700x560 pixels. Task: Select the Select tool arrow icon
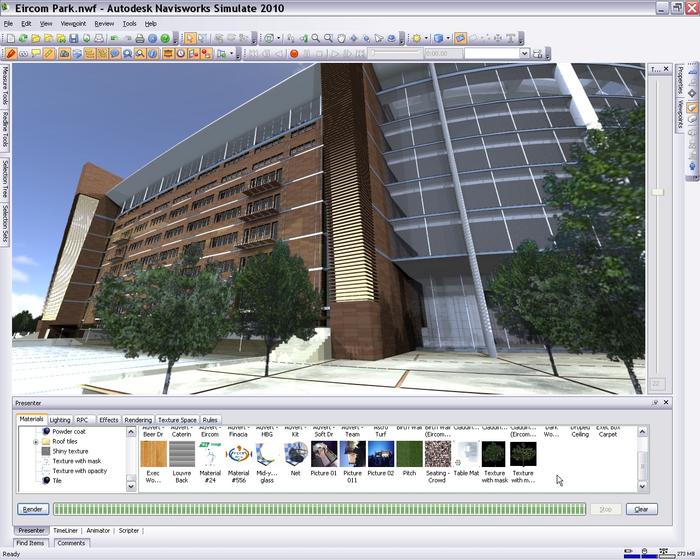191,38
